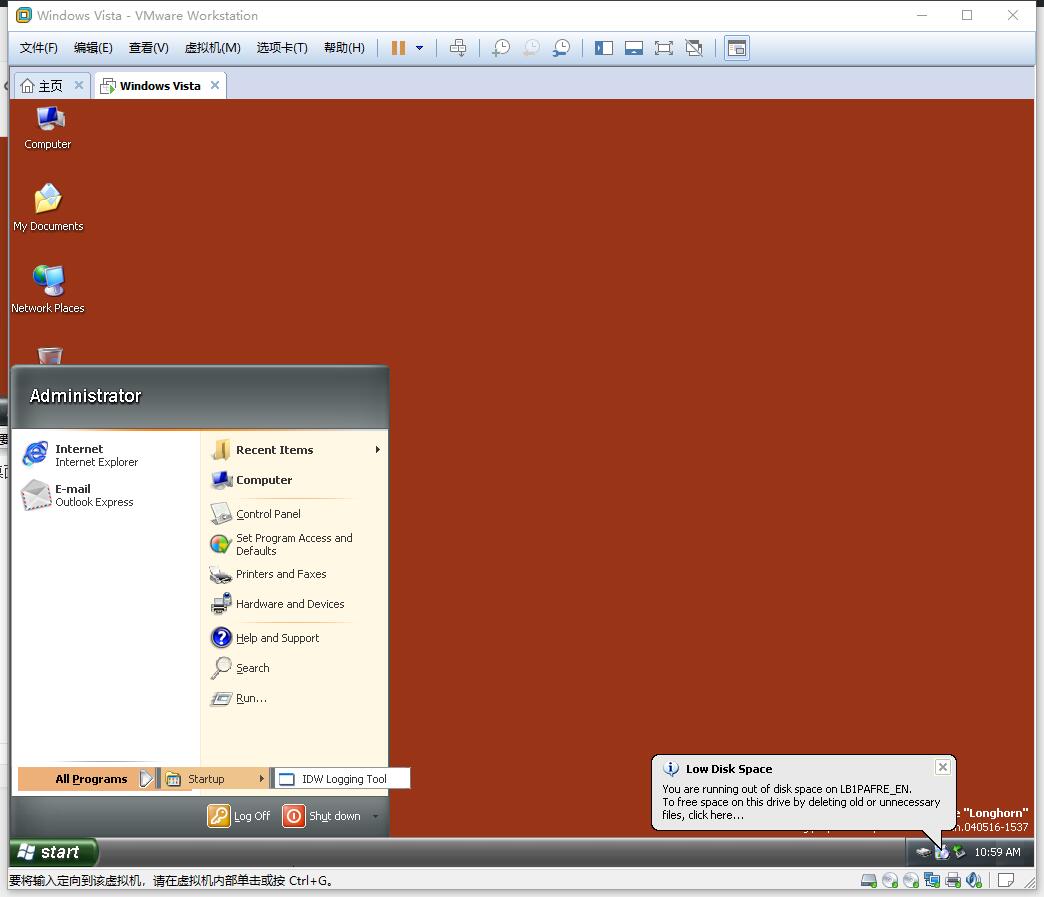The image size is (1044, 897).
Task: Select the Network Places desktop icon
Action: 48,290
